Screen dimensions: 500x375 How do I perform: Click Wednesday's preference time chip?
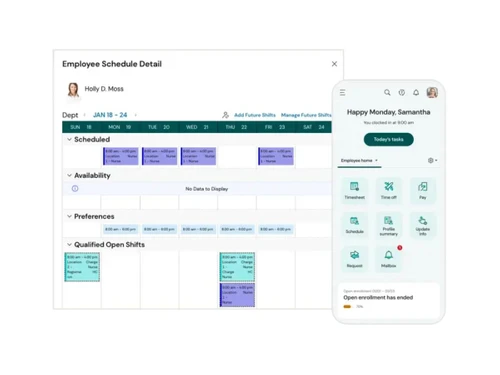point(198,229)
